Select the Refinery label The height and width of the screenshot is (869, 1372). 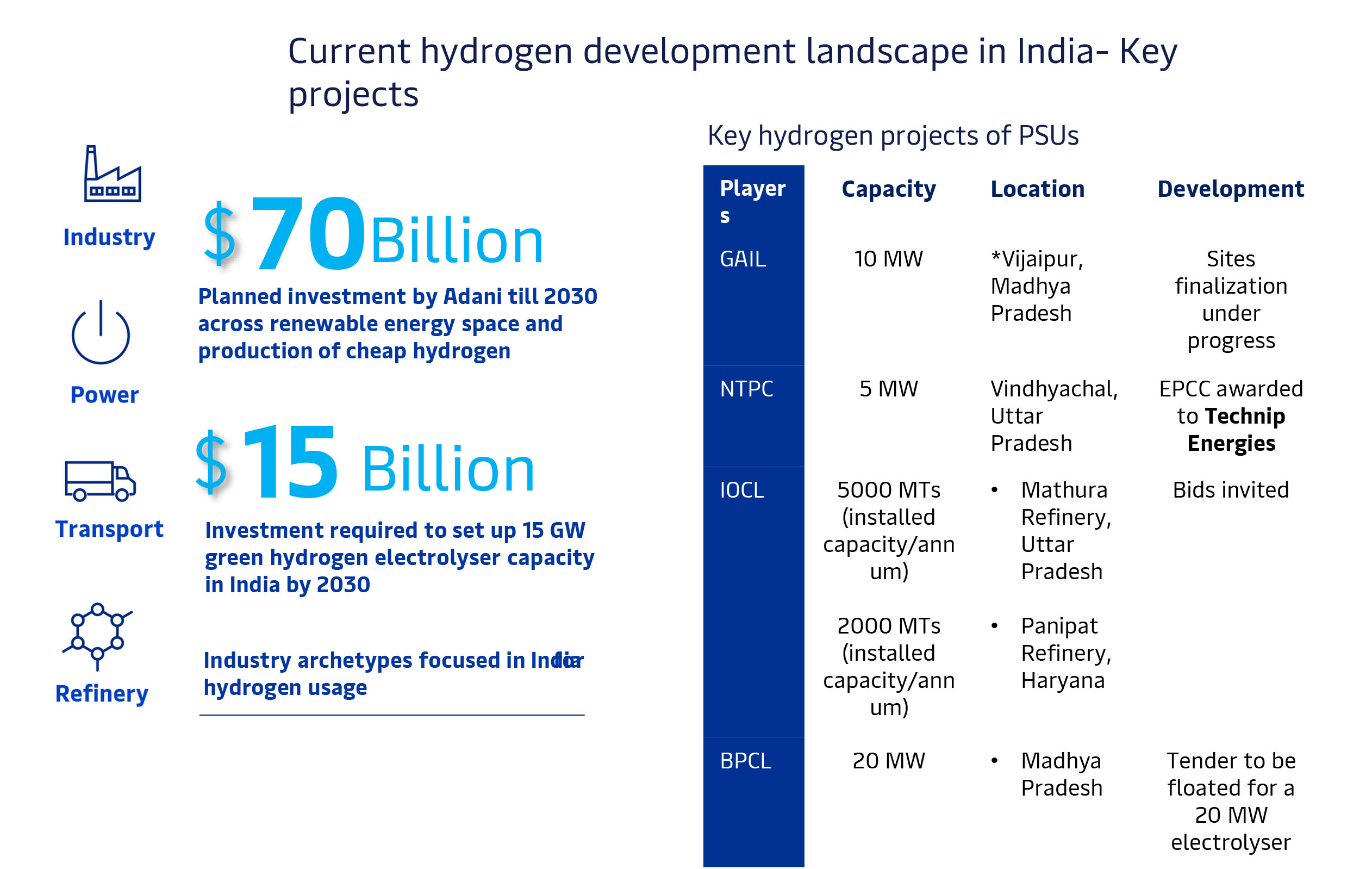[102, 693]
